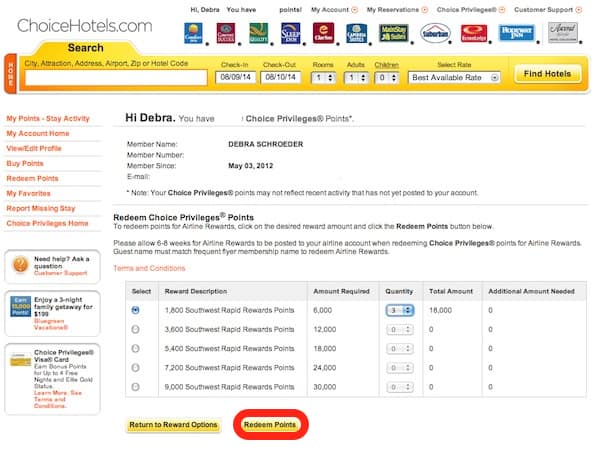Open the Comfort Inn brand logo
Image resolution: width=600 pixels, height=453 pixels.
pyautogui.click(x=193, y=33)
